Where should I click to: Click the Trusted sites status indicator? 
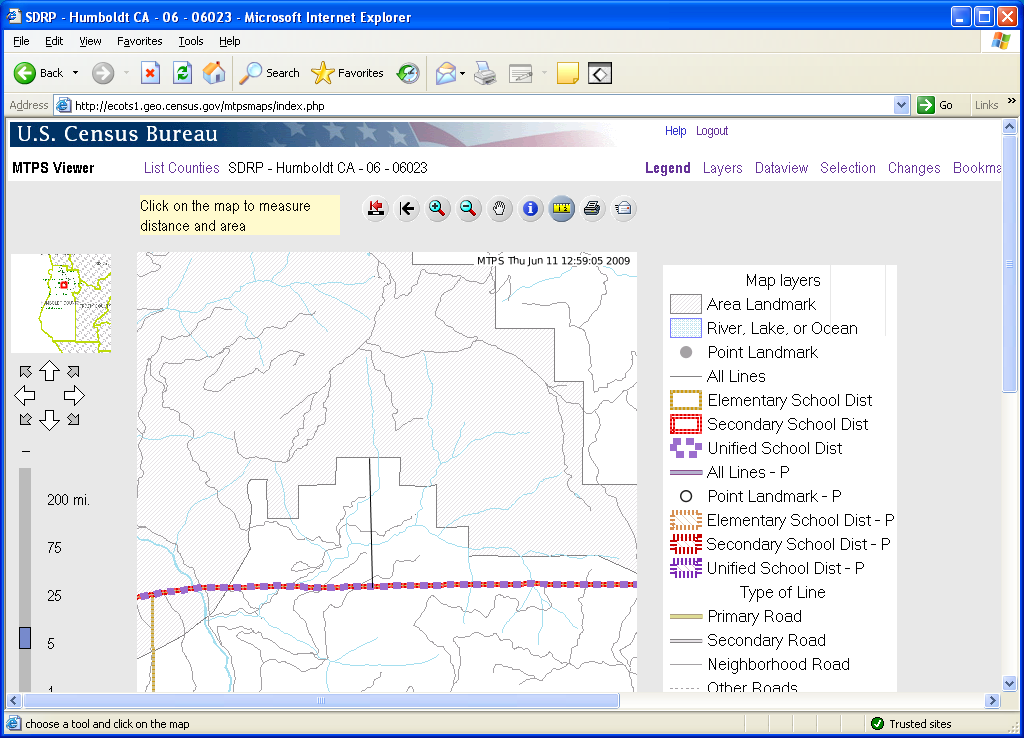[911, 724]
